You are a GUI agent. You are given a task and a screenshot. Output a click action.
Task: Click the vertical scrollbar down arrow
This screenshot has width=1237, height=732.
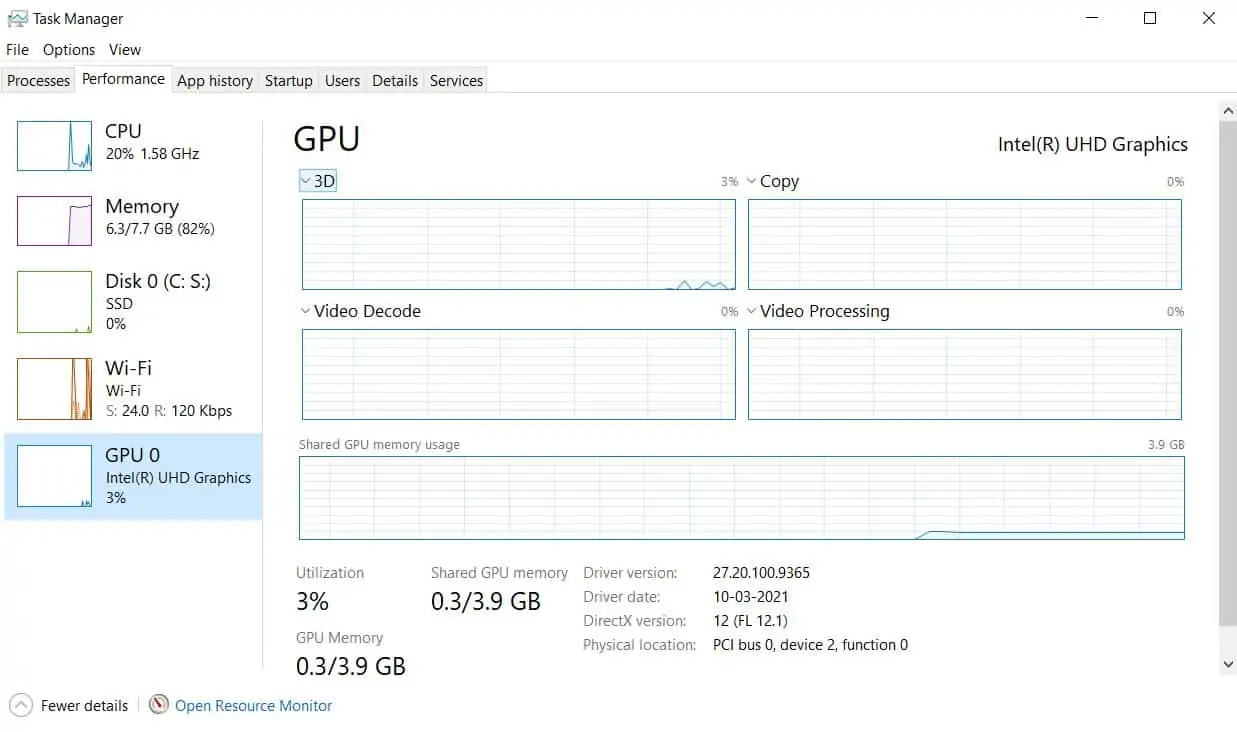click(1228, 664)
